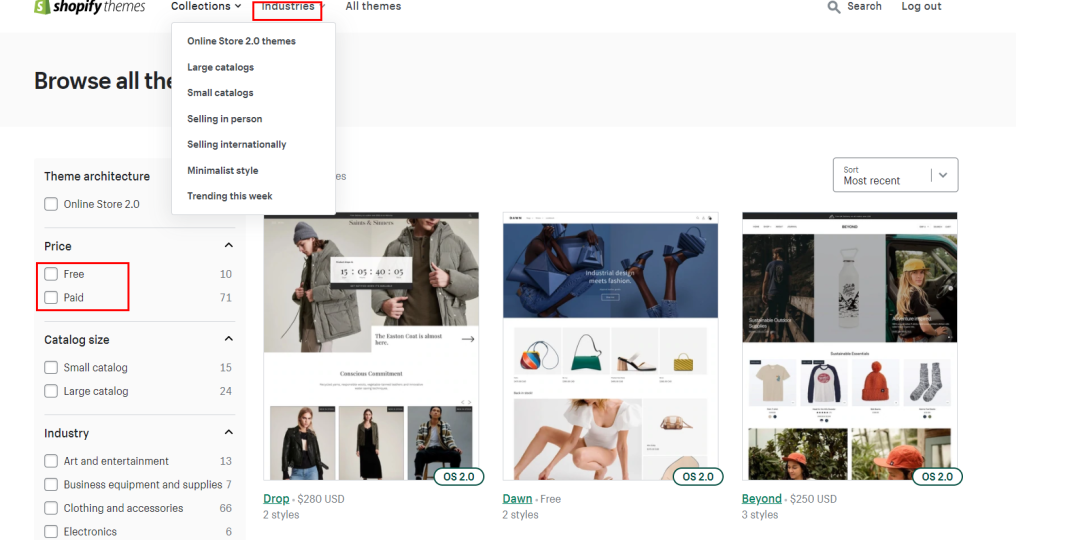Click the Shopify themes logo
Image resolution: width=1080 pixels, height=540 pixels.
[89, 7]
